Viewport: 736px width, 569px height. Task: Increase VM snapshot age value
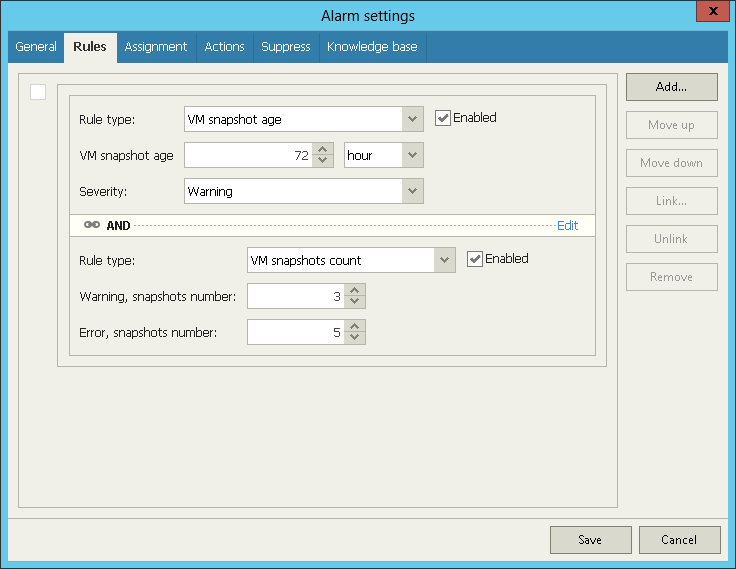322,150
